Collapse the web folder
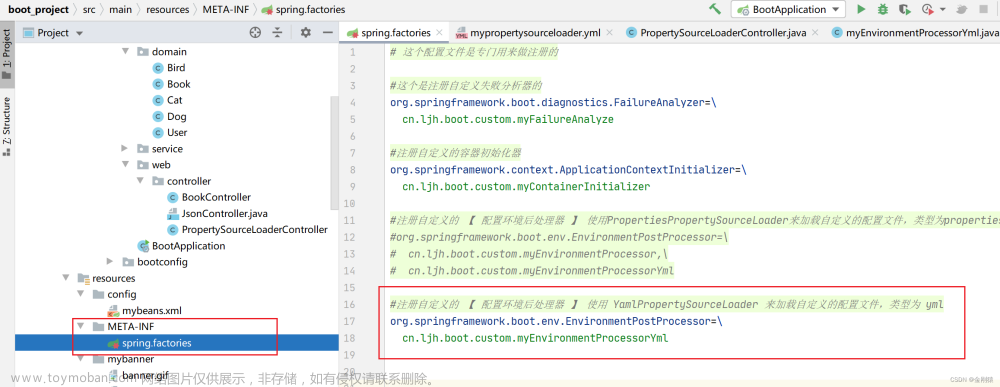 126,164
